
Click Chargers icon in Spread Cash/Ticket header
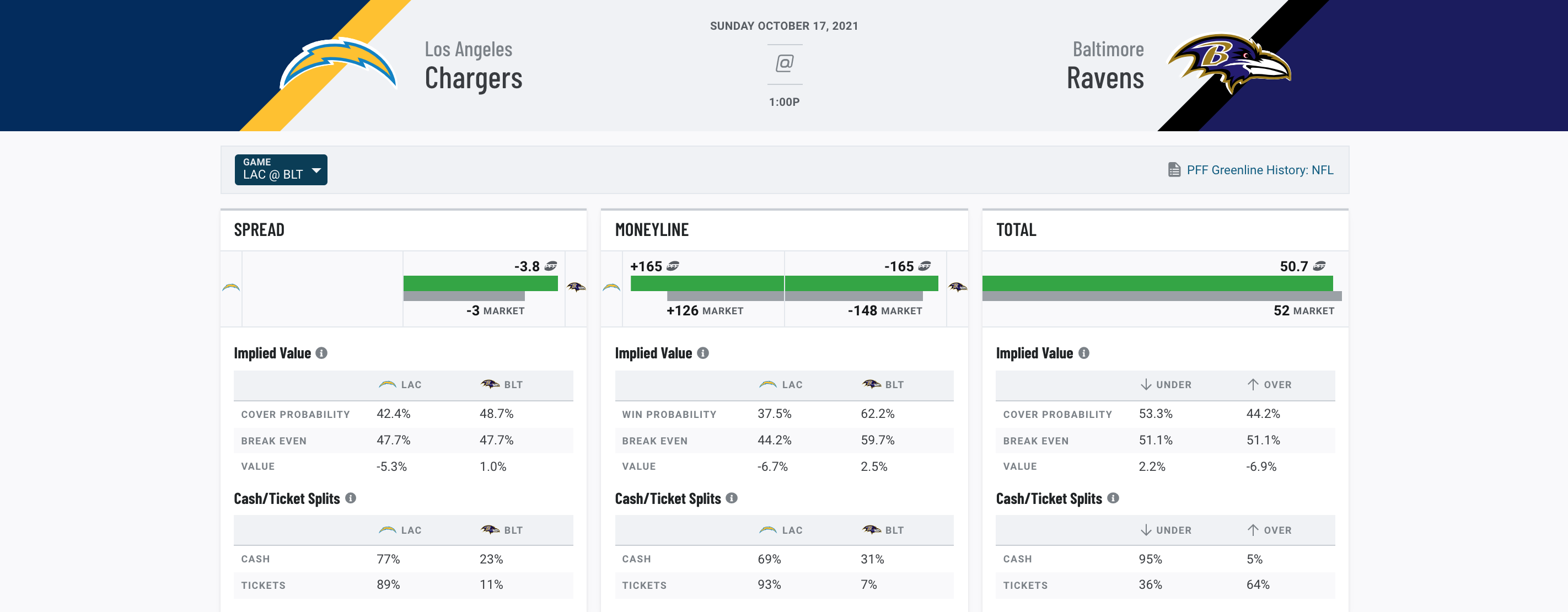pyautogui.click(x=387, y=530)
